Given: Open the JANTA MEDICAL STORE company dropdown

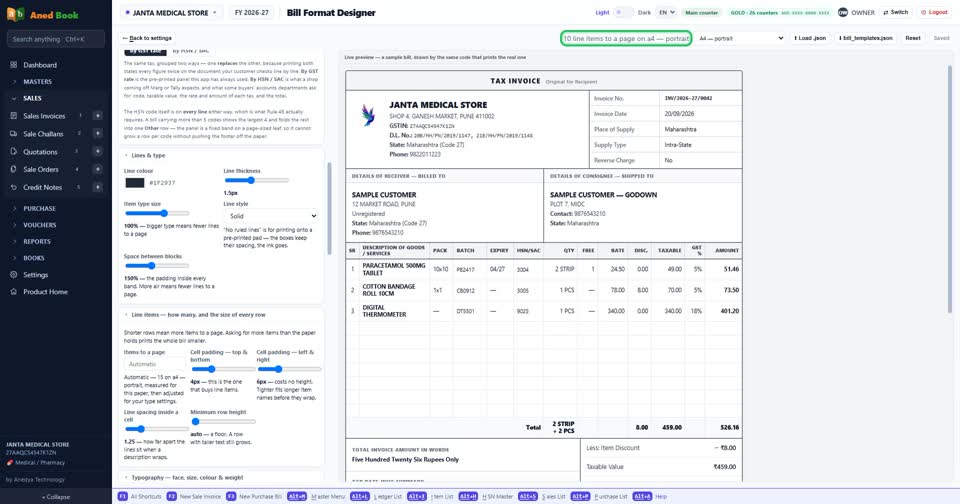Looking at the screenshot, I should 171,12.
